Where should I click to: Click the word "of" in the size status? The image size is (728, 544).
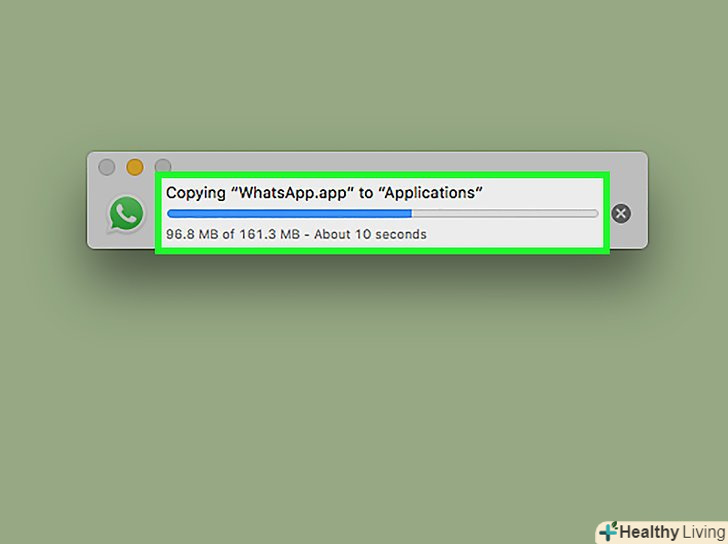[228, 234]
